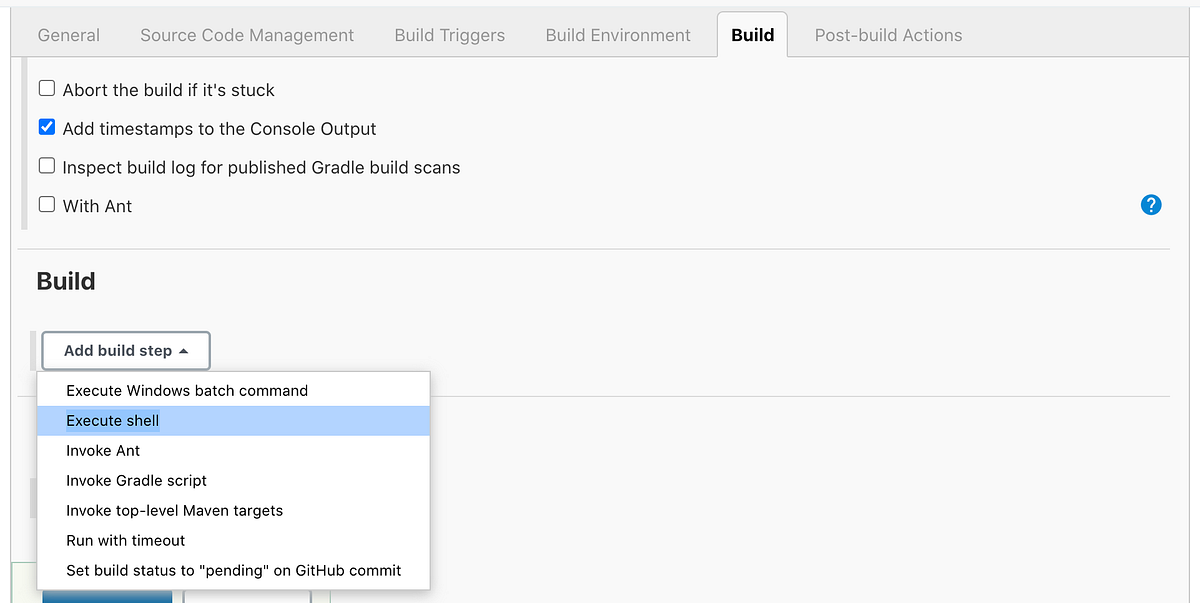Open the Source Code Management tab
Viewport: 1200px width, 603px height.
click(x=246, y=35)
